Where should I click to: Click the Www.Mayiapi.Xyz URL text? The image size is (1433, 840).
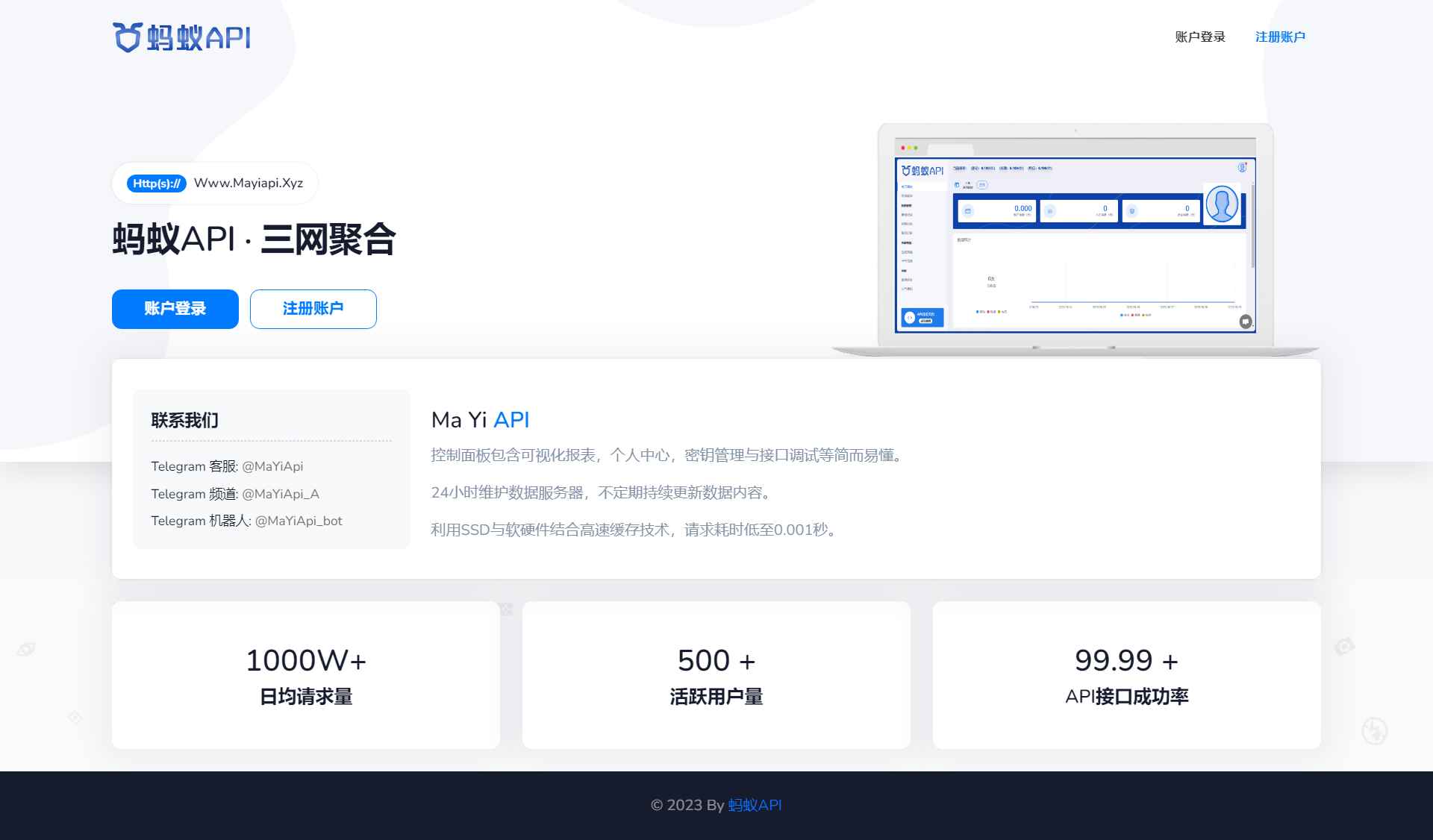click(248, 183)
